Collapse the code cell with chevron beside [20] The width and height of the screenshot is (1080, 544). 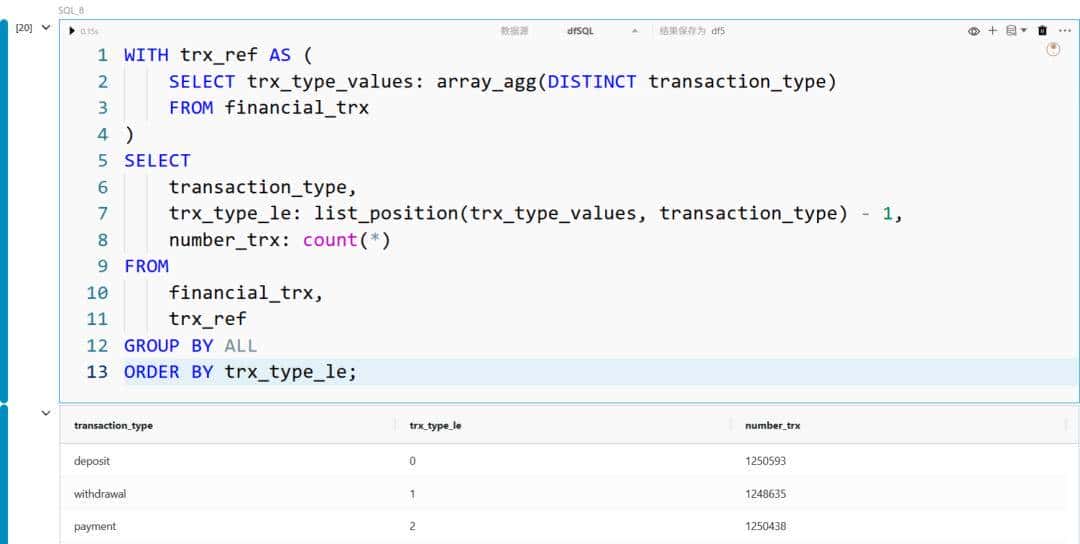[45, 28]
